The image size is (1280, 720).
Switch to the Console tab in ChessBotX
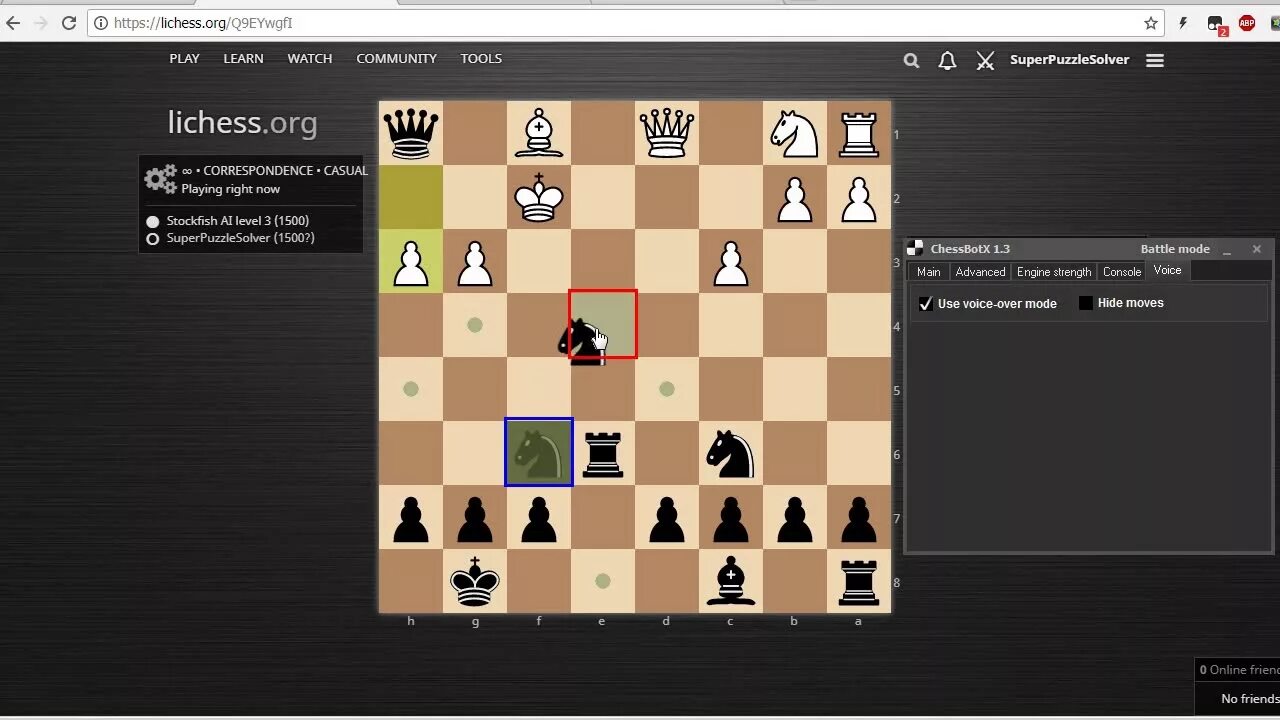(1121, 271)
